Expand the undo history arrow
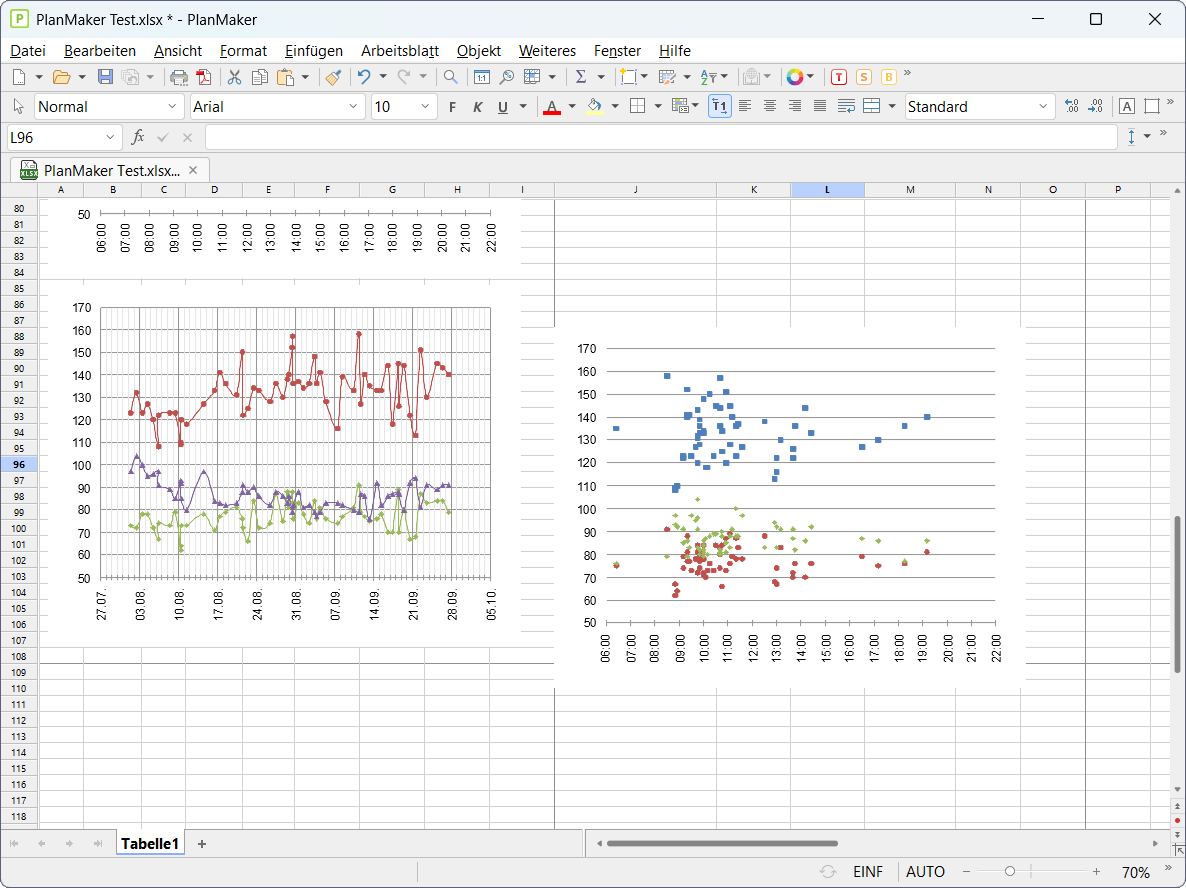 [x=383, y=76]
